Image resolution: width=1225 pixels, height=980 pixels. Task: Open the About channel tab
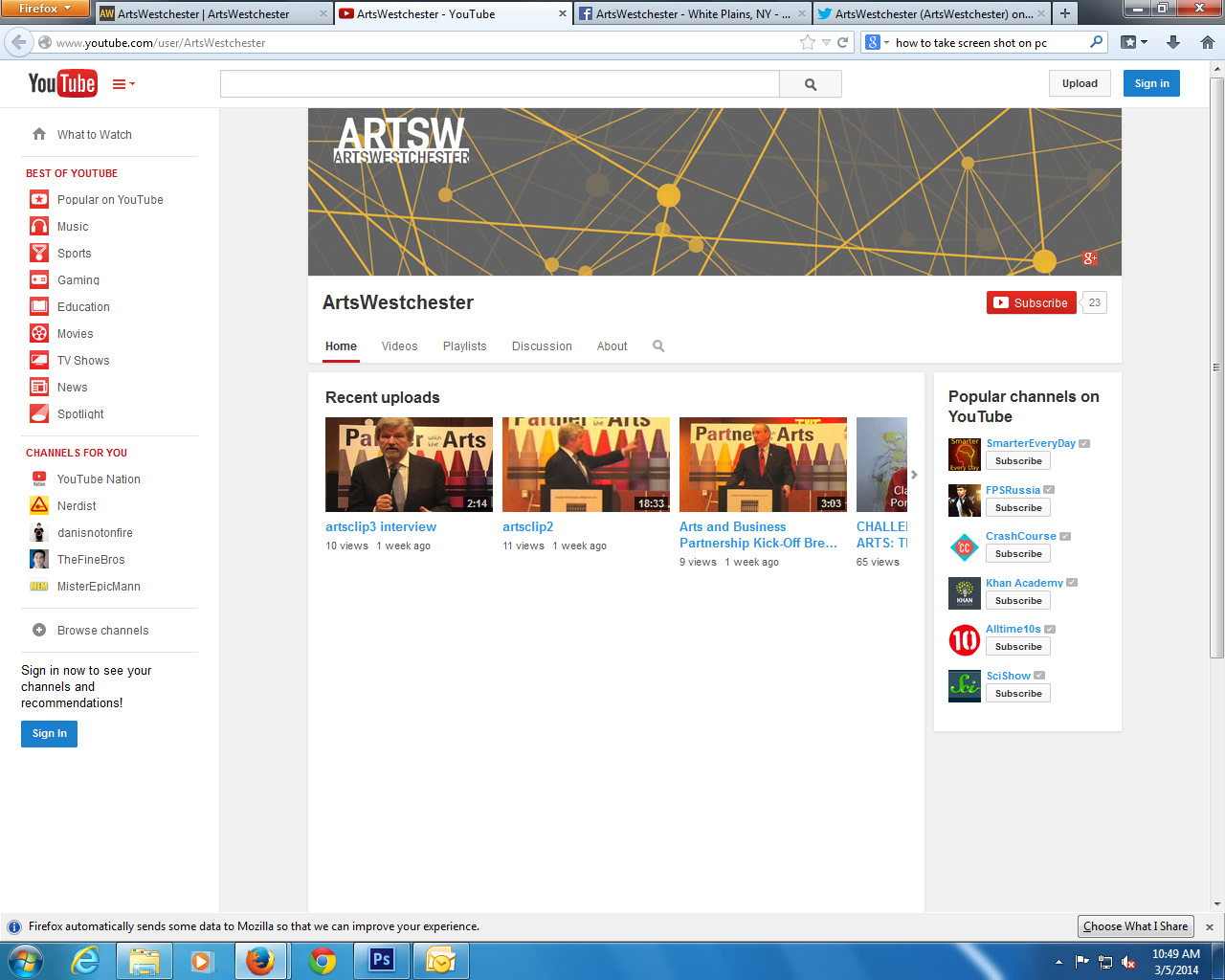click(x=612, y=346)
